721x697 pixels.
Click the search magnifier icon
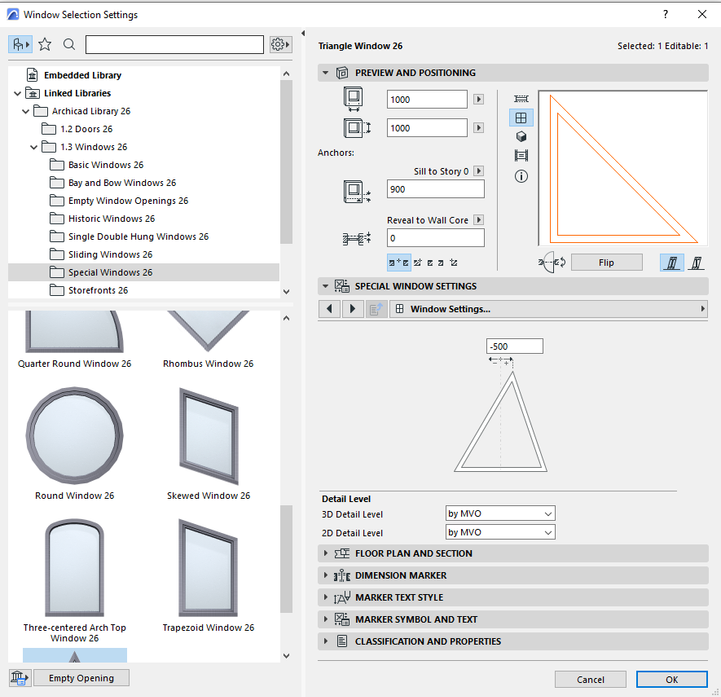point(69,45)
